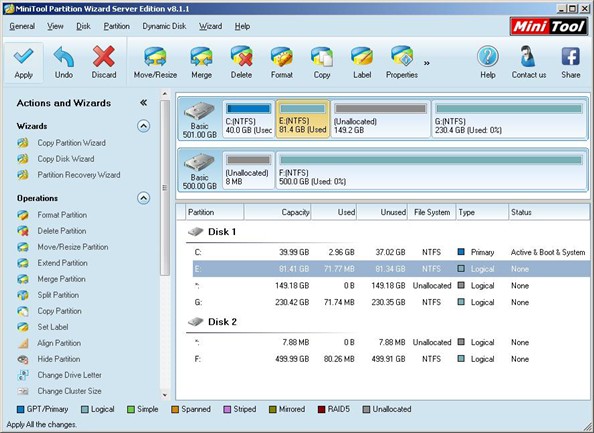
Task: Choose Extend Partition operation
Action: click(x=53, y=263)
